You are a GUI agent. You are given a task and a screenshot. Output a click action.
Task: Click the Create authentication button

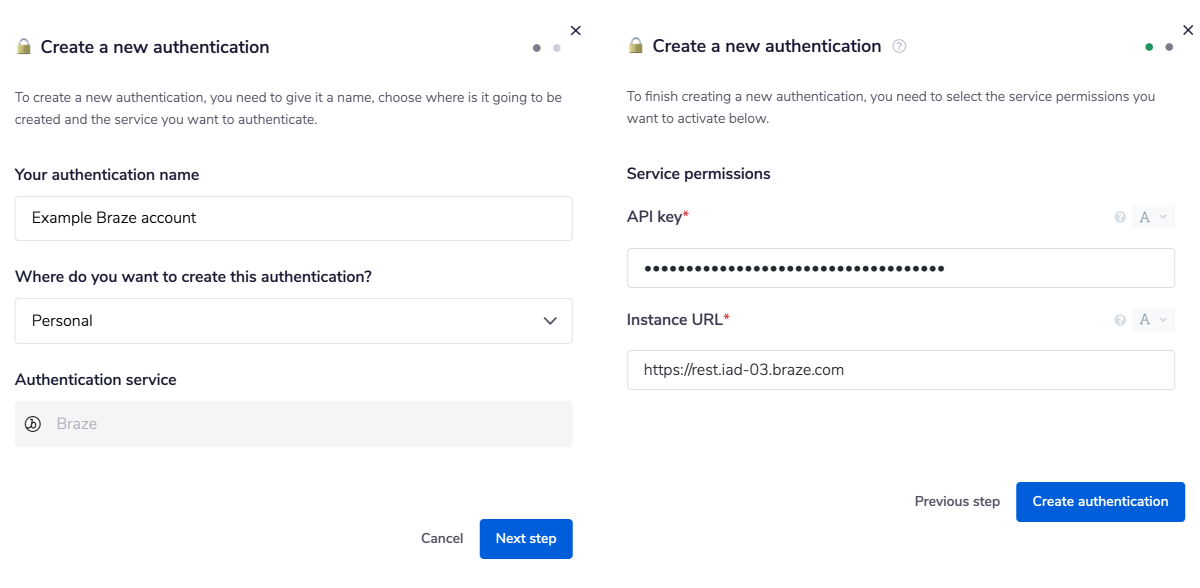tap(1100, 502)
